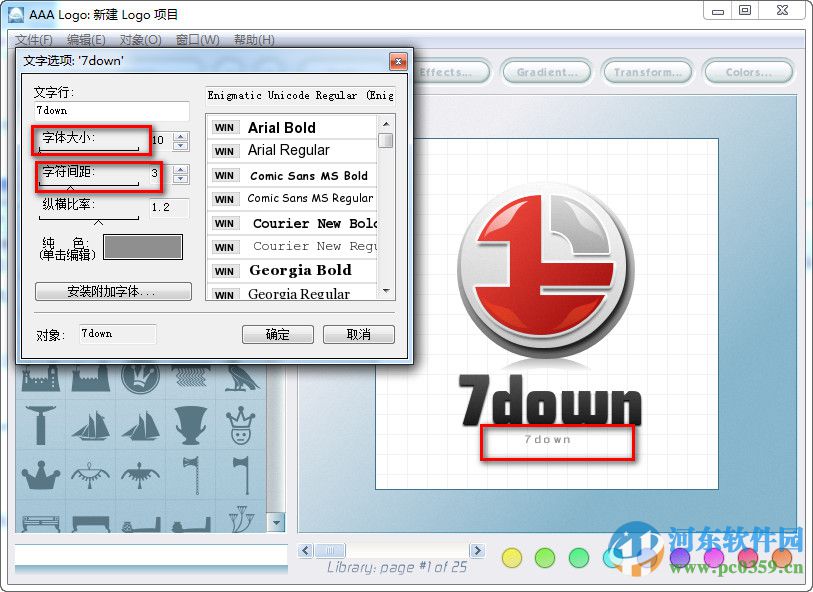Pick the crown emblem inside a circle
Viewport: 813px width, 592px height.
click(141, 378)
